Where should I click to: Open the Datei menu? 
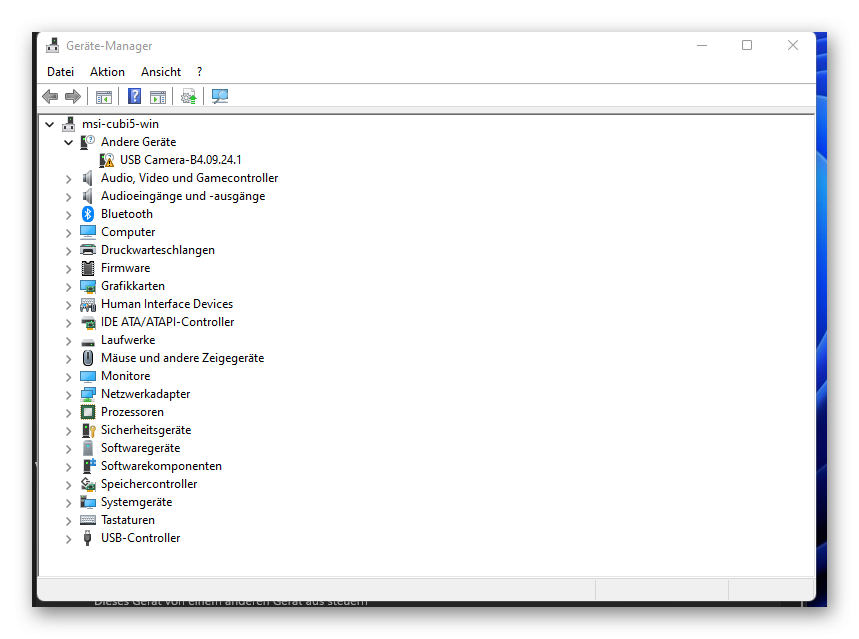60,72
